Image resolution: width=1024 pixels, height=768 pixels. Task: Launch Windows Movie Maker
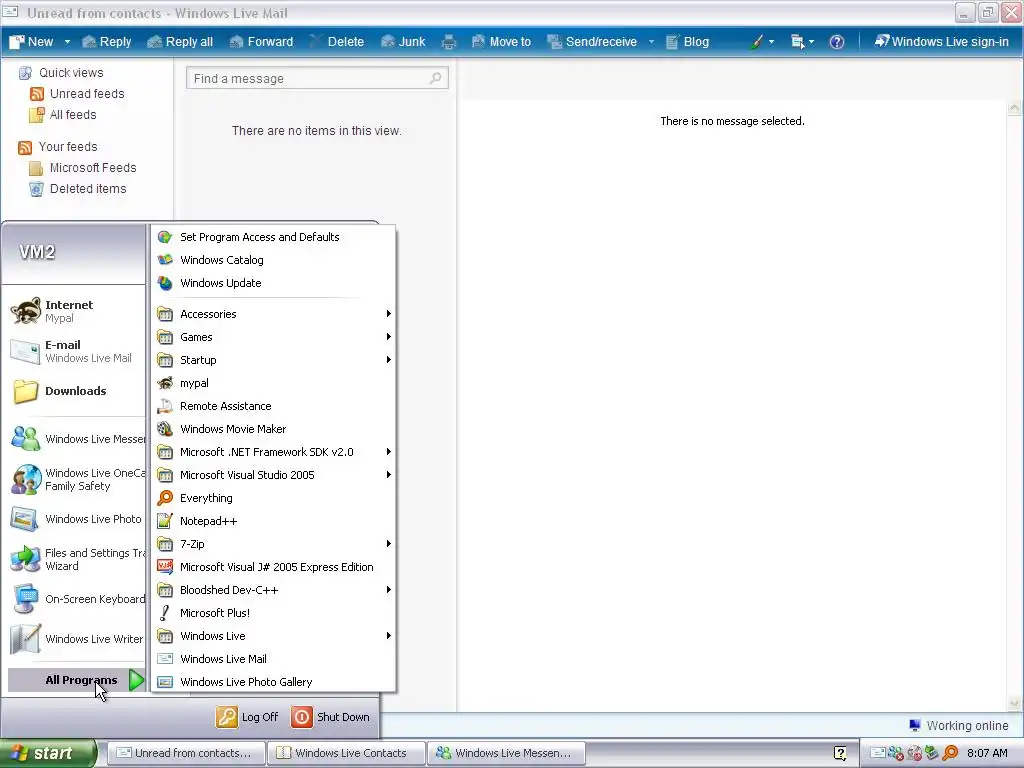[273, 429]
